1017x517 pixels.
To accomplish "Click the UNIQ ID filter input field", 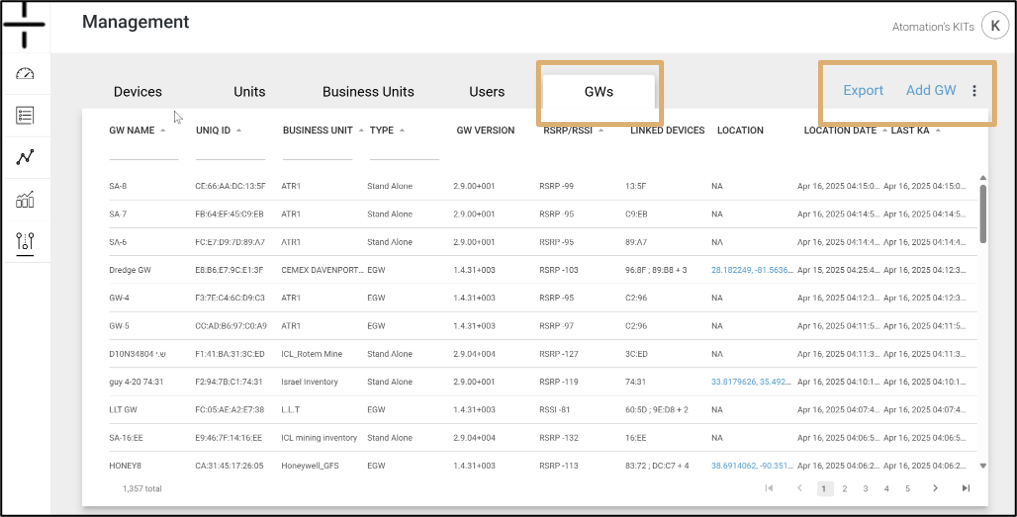I will (230, 152).
